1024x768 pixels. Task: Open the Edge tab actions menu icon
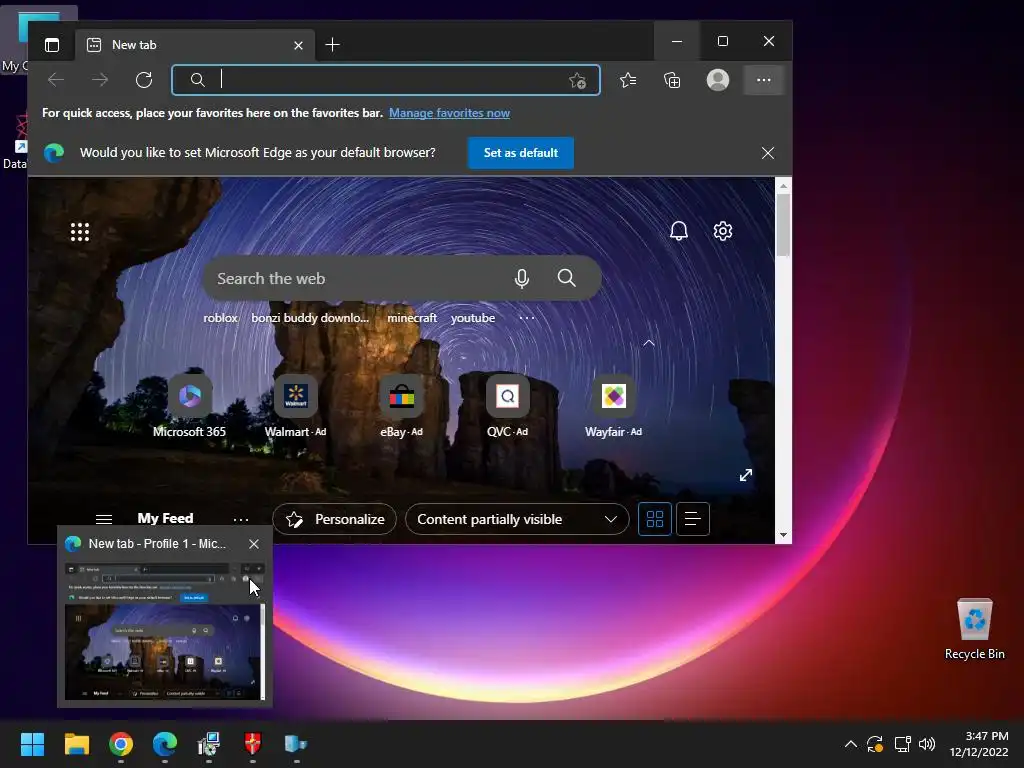[x=52, y=44]
